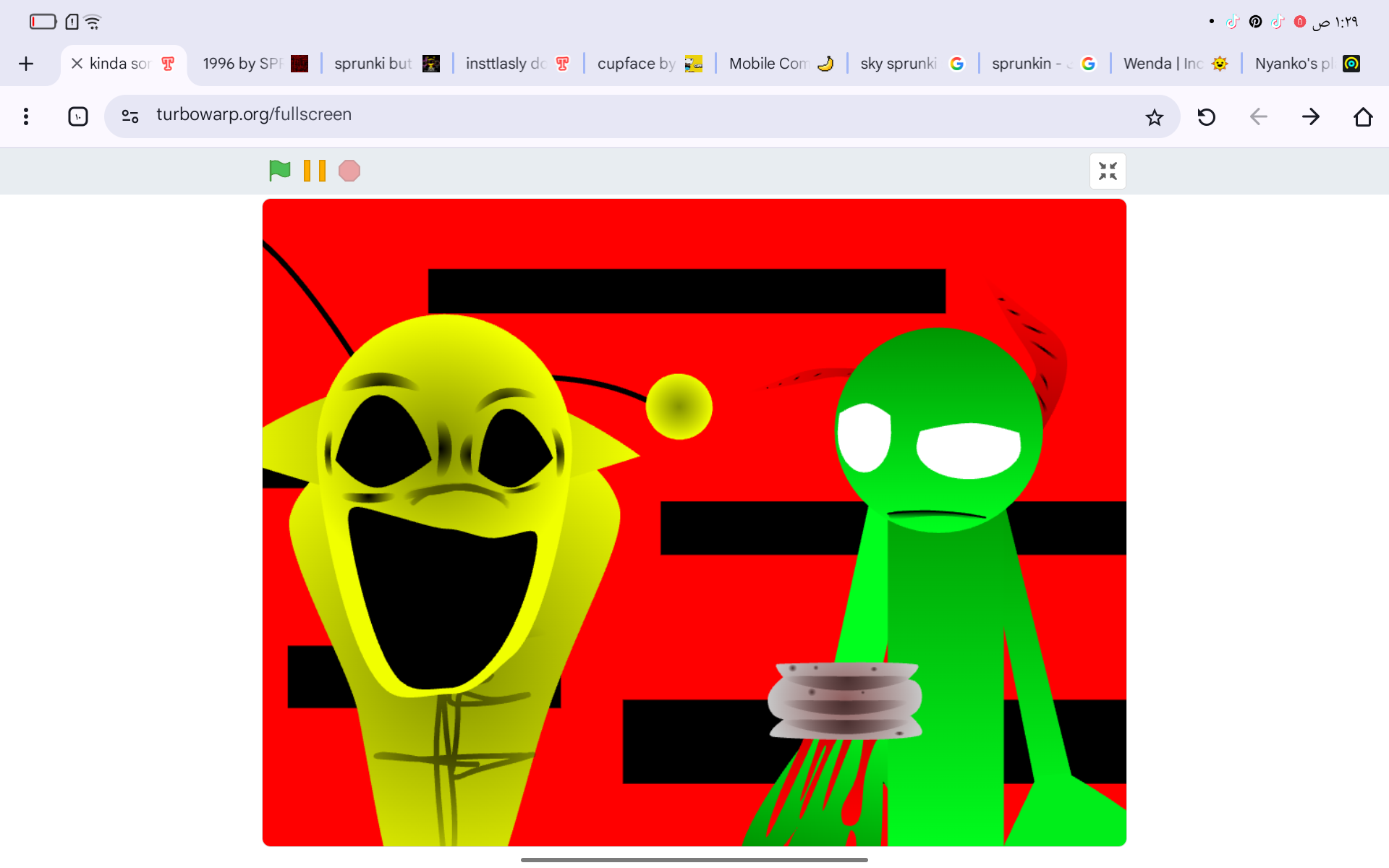The image size is (1389, 868).
Task: Reload the TurboWarp page
Action: (1206, 117)
